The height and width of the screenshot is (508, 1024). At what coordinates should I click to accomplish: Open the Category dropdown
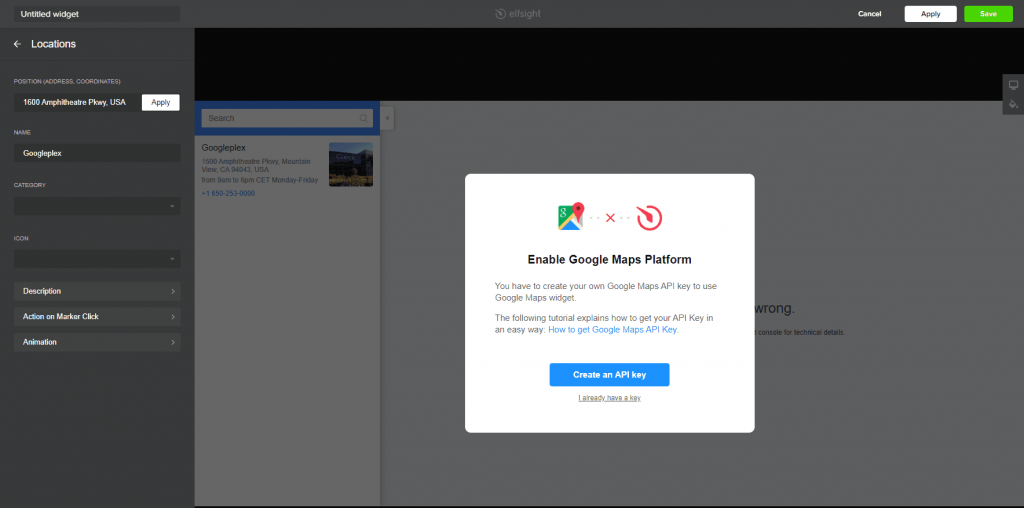point(97,206)
